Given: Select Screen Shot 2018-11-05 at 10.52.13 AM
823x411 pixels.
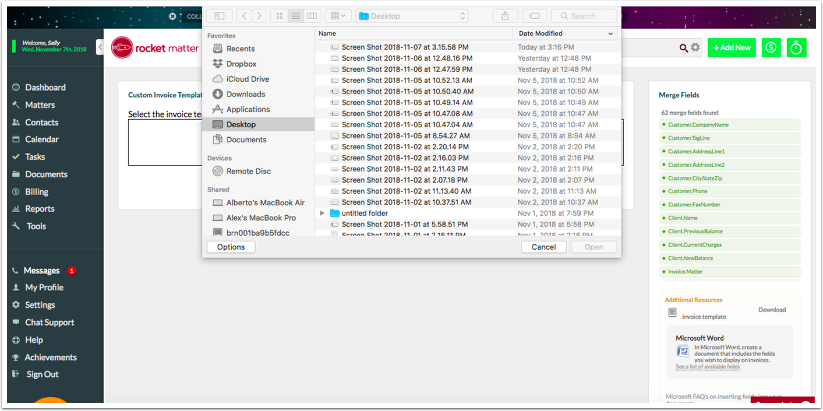Looking at the screenshot, I should click(x=467, y=80).
